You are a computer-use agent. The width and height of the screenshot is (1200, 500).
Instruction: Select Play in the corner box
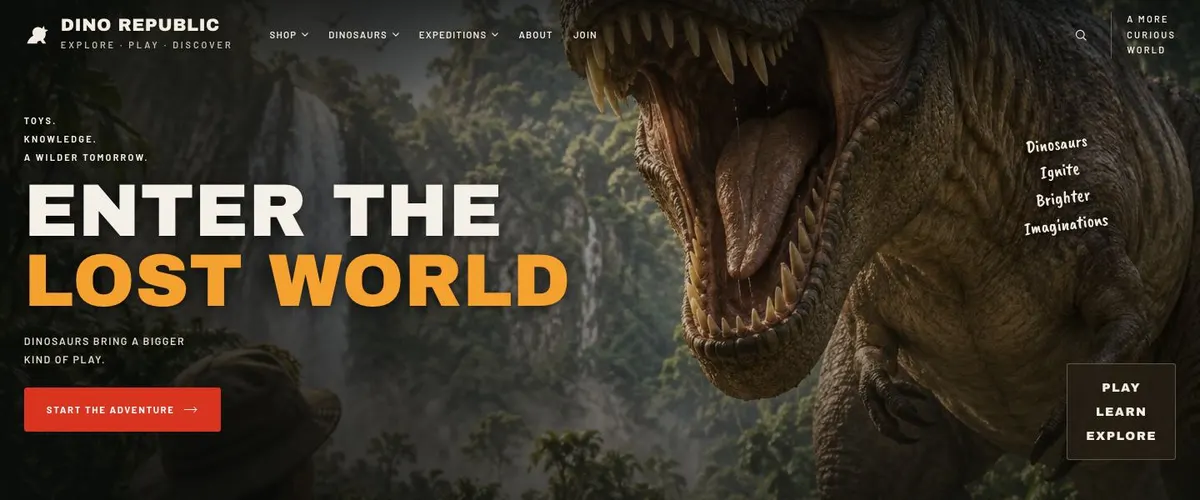click(x=1121, y=388)
